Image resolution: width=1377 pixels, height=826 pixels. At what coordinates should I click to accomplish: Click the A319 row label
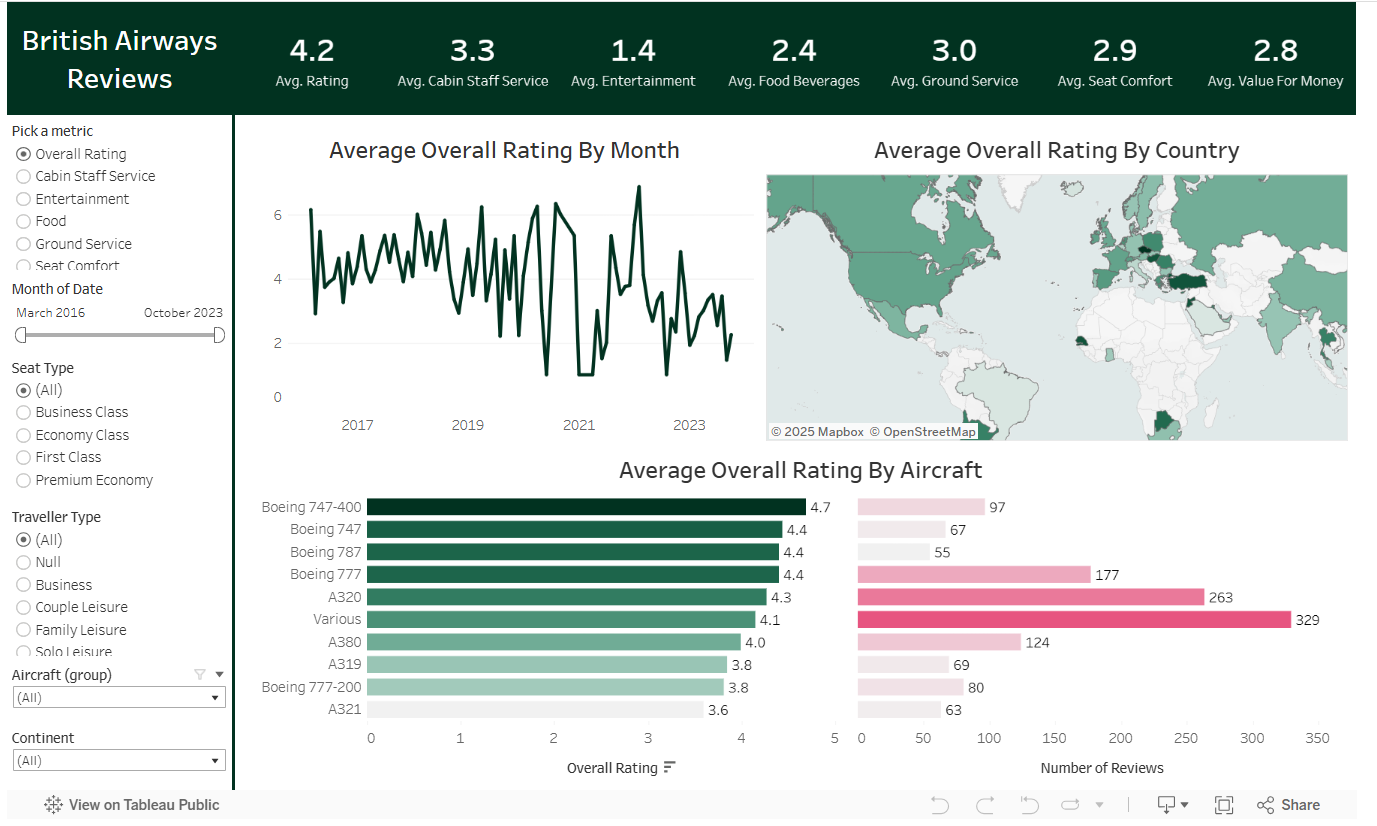pyautogui.click(x=345, y=664)
